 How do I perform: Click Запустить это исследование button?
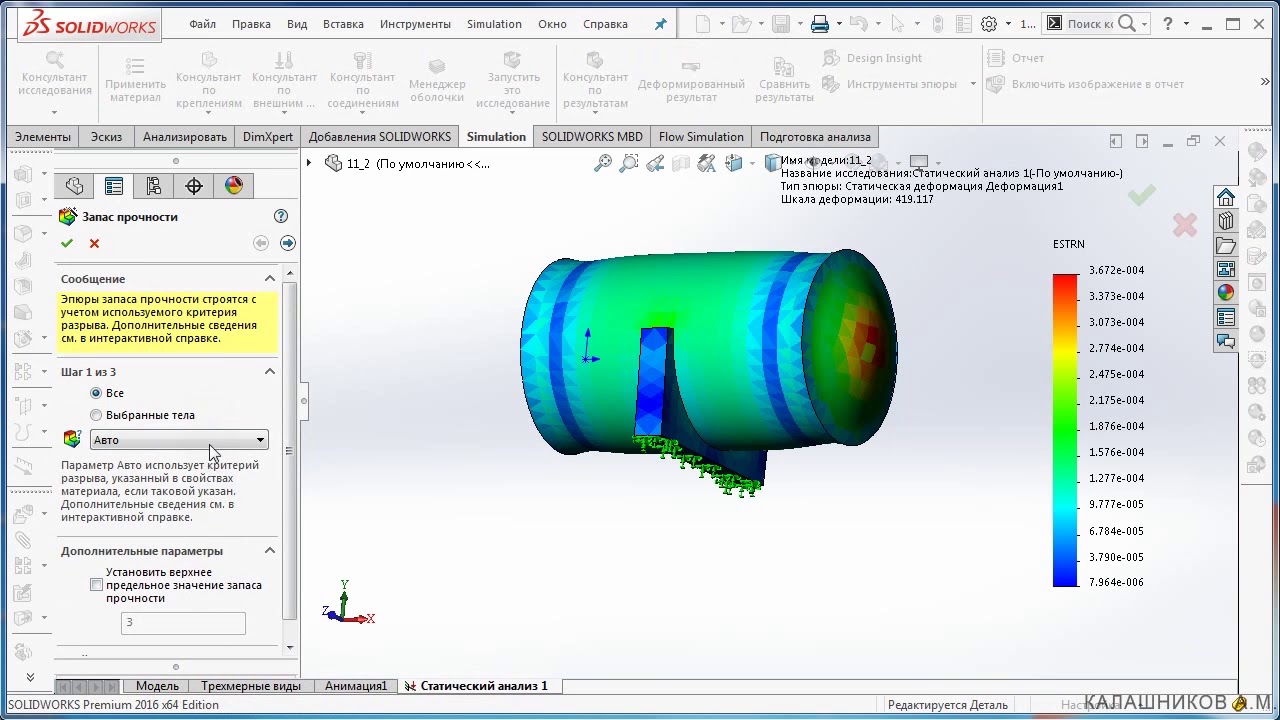(512, 80)
